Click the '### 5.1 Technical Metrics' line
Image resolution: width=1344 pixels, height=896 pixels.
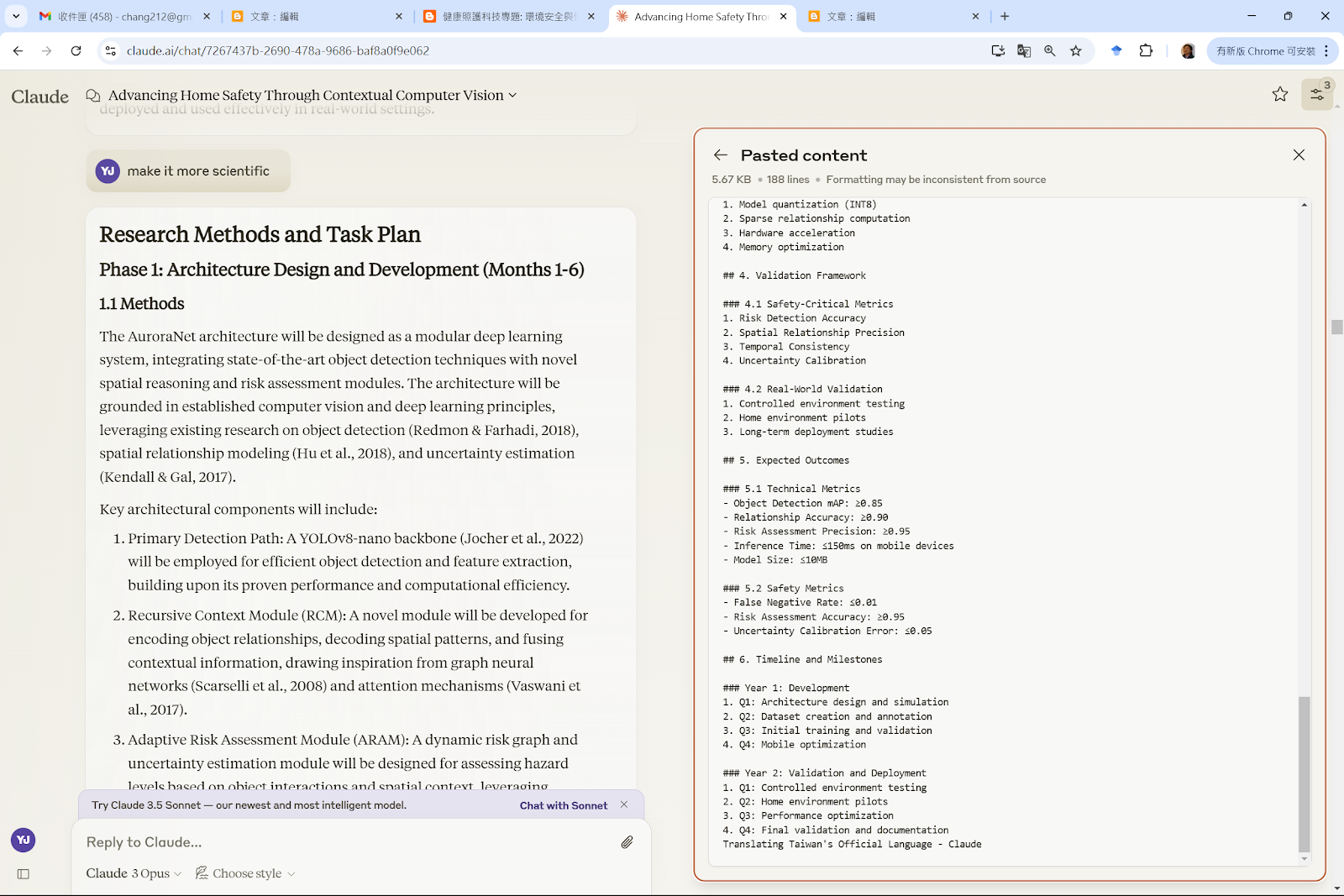[x=791, y=489]
